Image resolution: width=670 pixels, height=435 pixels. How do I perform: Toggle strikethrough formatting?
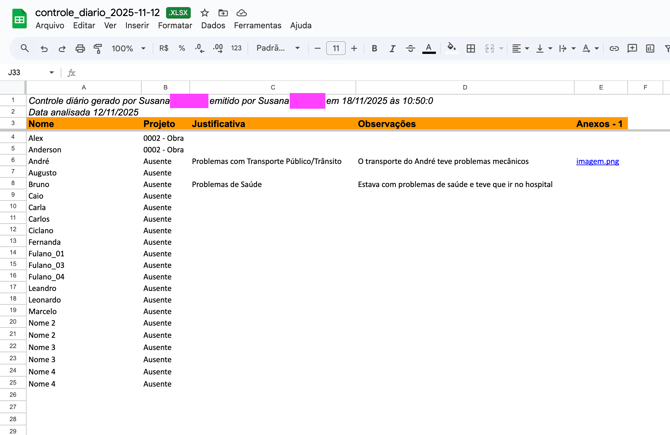pyautogui.click(x=410, y=48)
